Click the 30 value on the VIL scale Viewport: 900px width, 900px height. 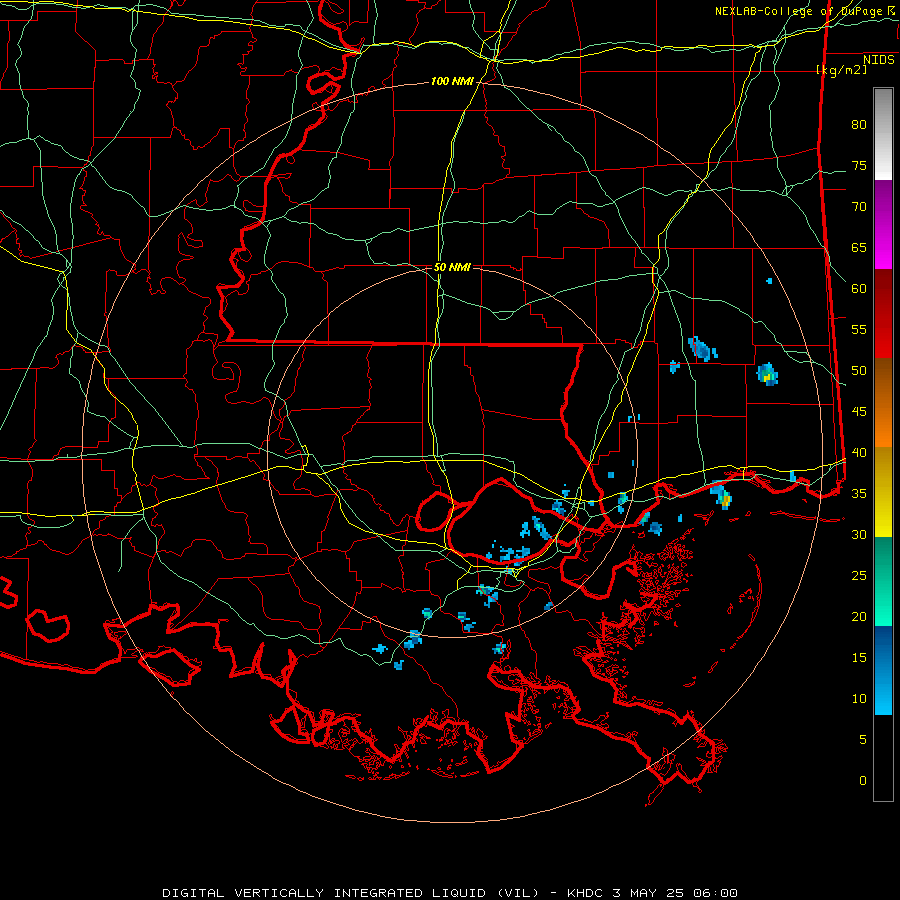pyautogui.click(x=859, y=534)
